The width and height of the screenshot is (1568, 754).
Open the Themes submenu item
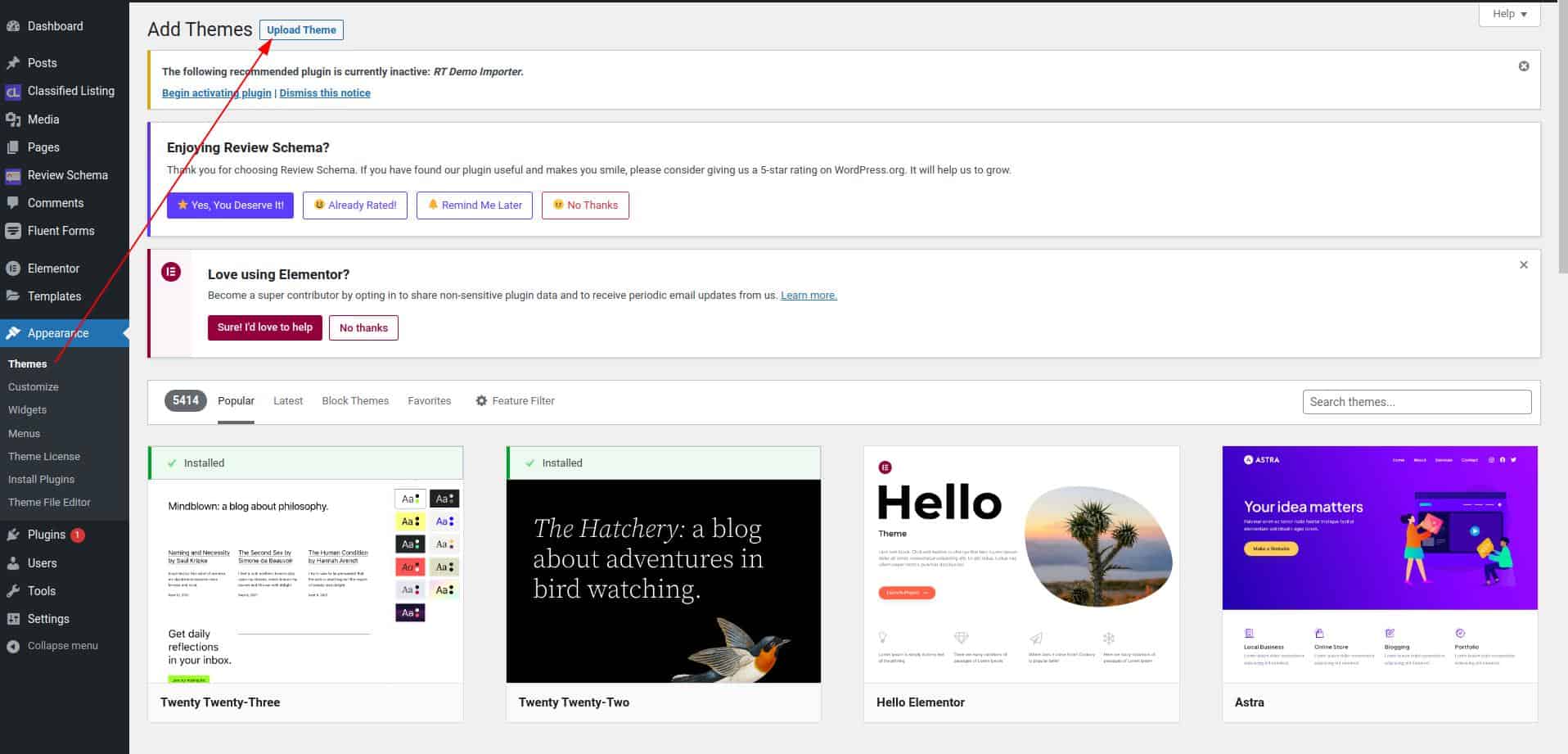click(x=28, y=364)
